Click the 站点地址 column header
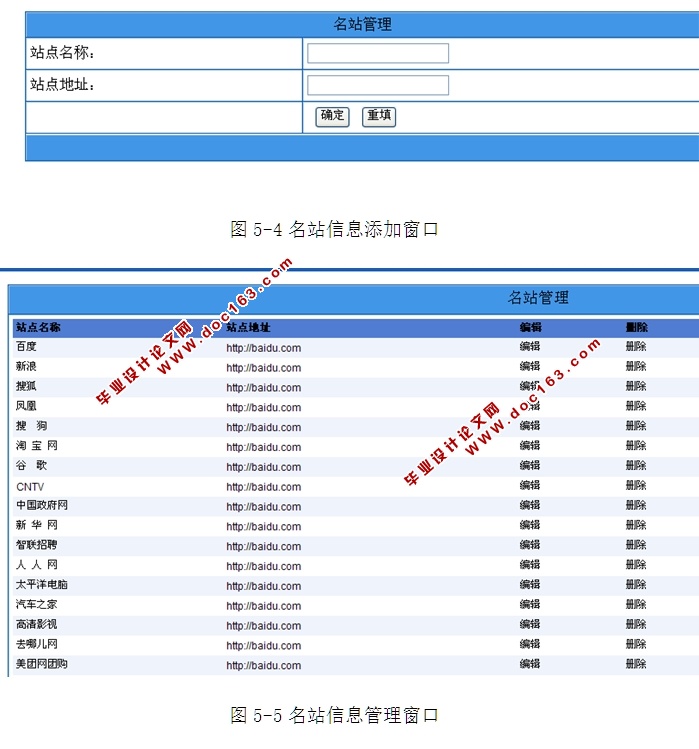The image size is (699, 749). pos(248,328)
